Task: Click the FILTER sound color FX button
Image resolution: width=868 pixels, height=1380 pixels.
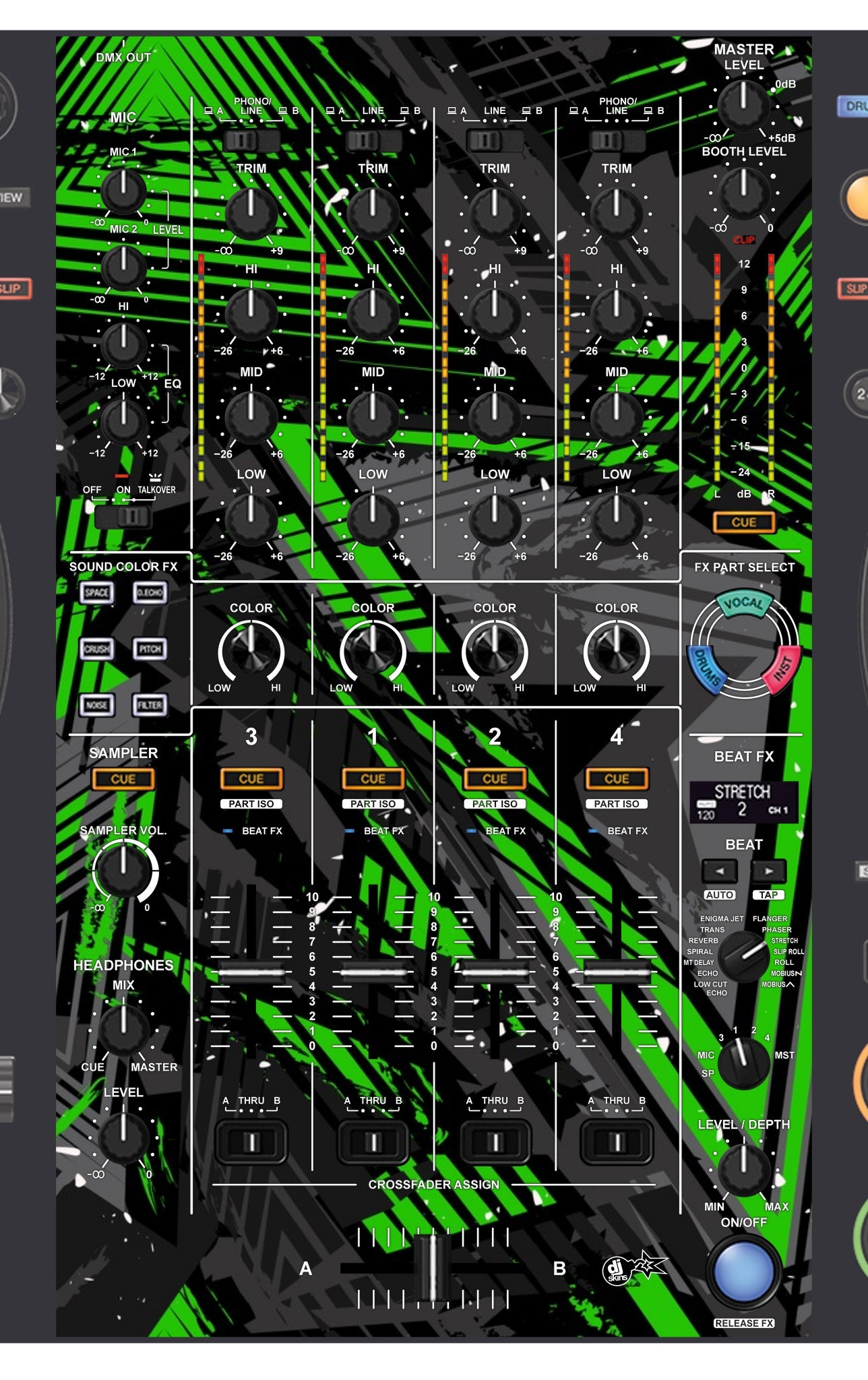Action: pos(150,705)
